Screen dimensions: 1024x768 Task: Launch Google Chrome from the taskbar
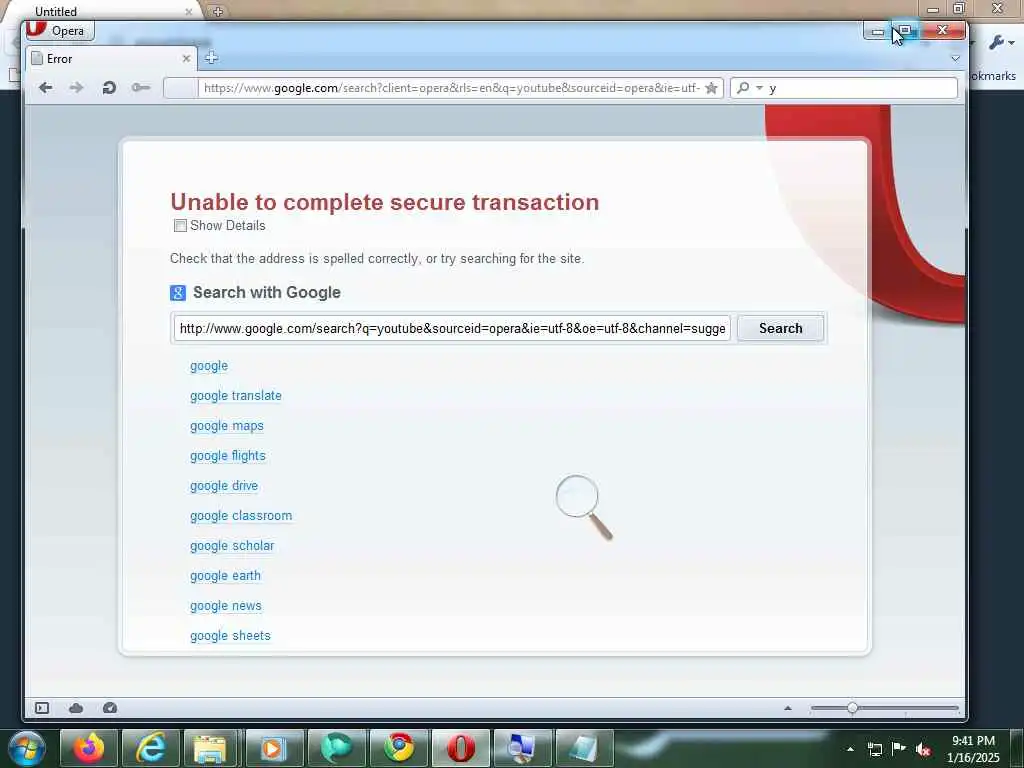[398, 748]
